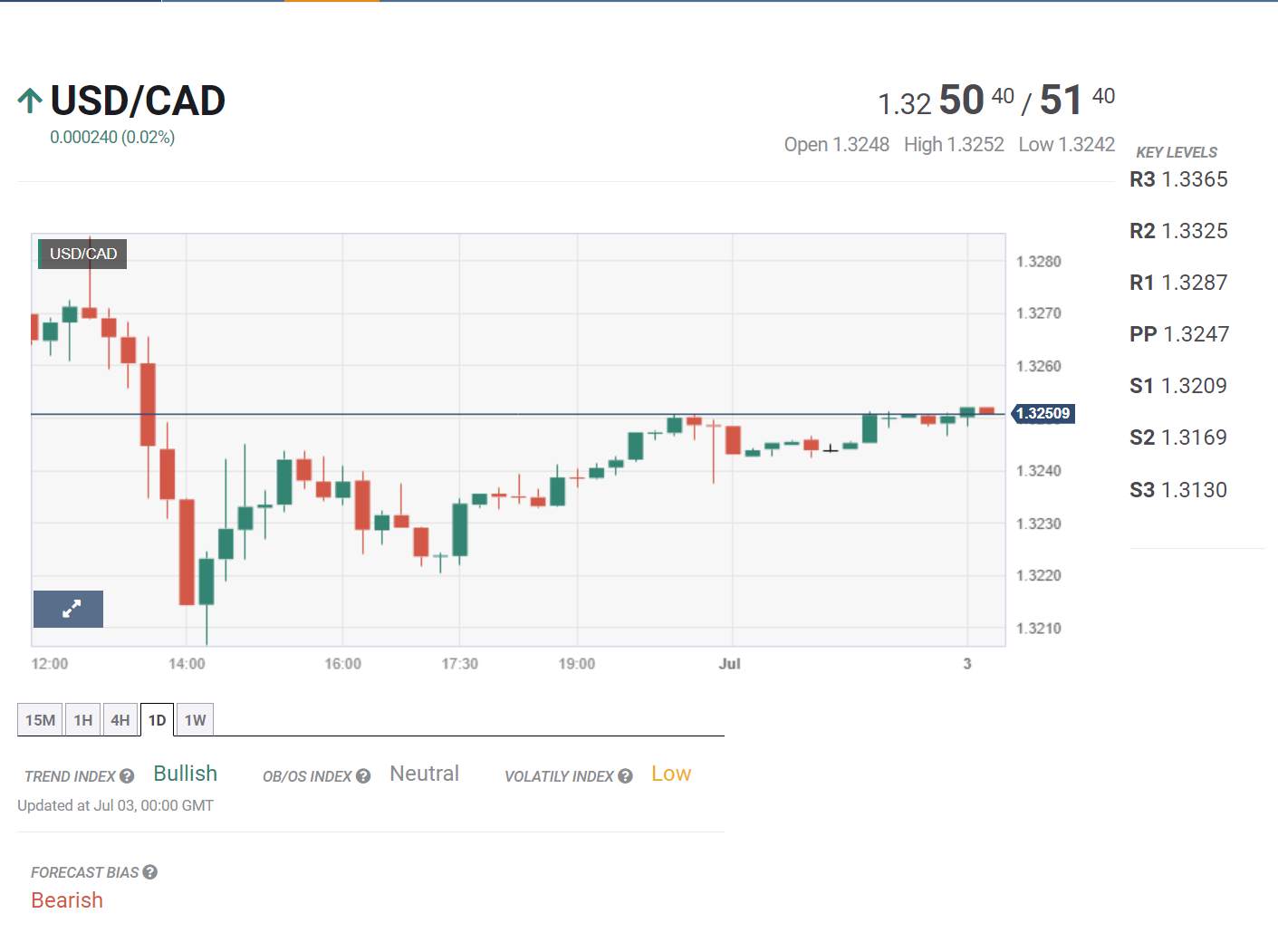
Task: Click the TREND INDEX label
Action: click(x=70, y=776)
